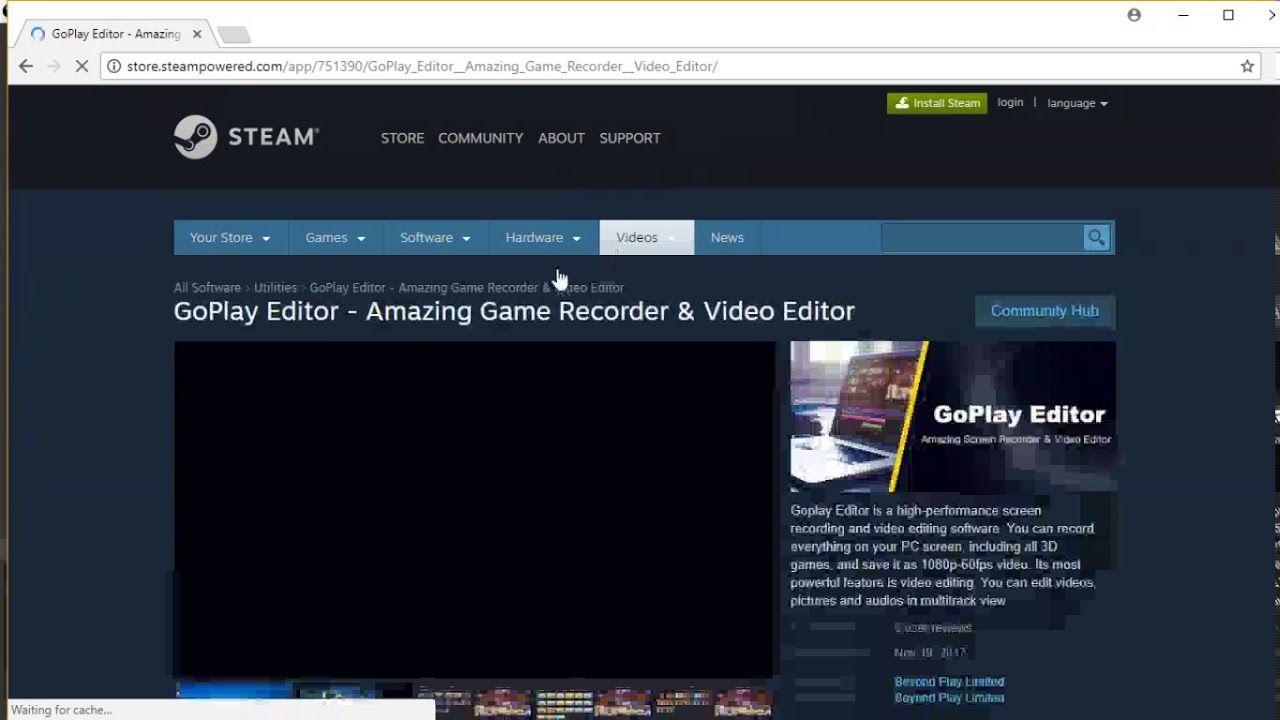The height and width of the screenshot is (720, 1280).
Task: Bookmark this page with the star icon
Action: pos(1247,66)
